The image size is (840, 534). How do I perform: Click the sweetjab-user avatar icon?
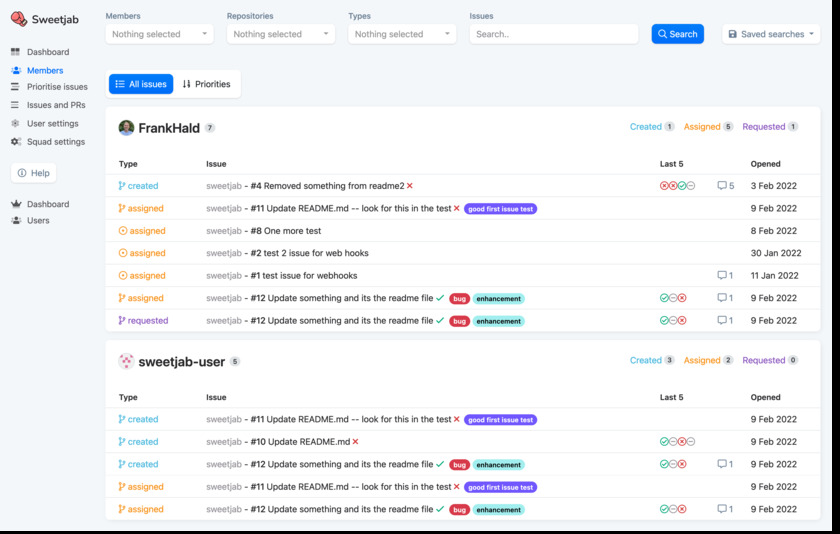(126, 361)
